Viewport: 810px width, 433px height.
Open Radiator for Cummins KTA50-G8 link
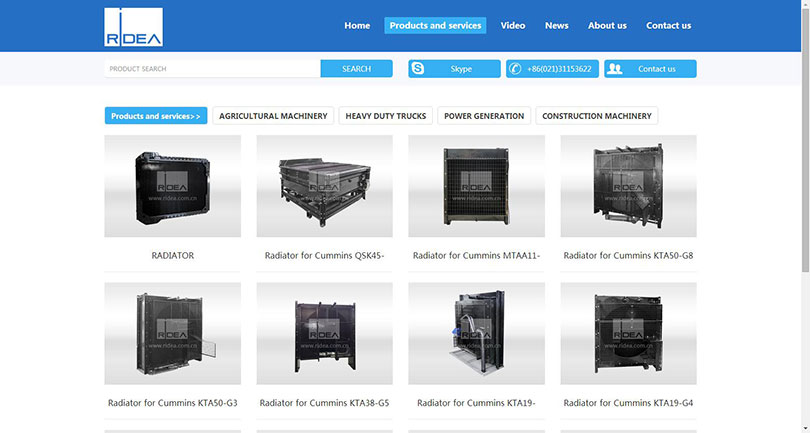628,256
